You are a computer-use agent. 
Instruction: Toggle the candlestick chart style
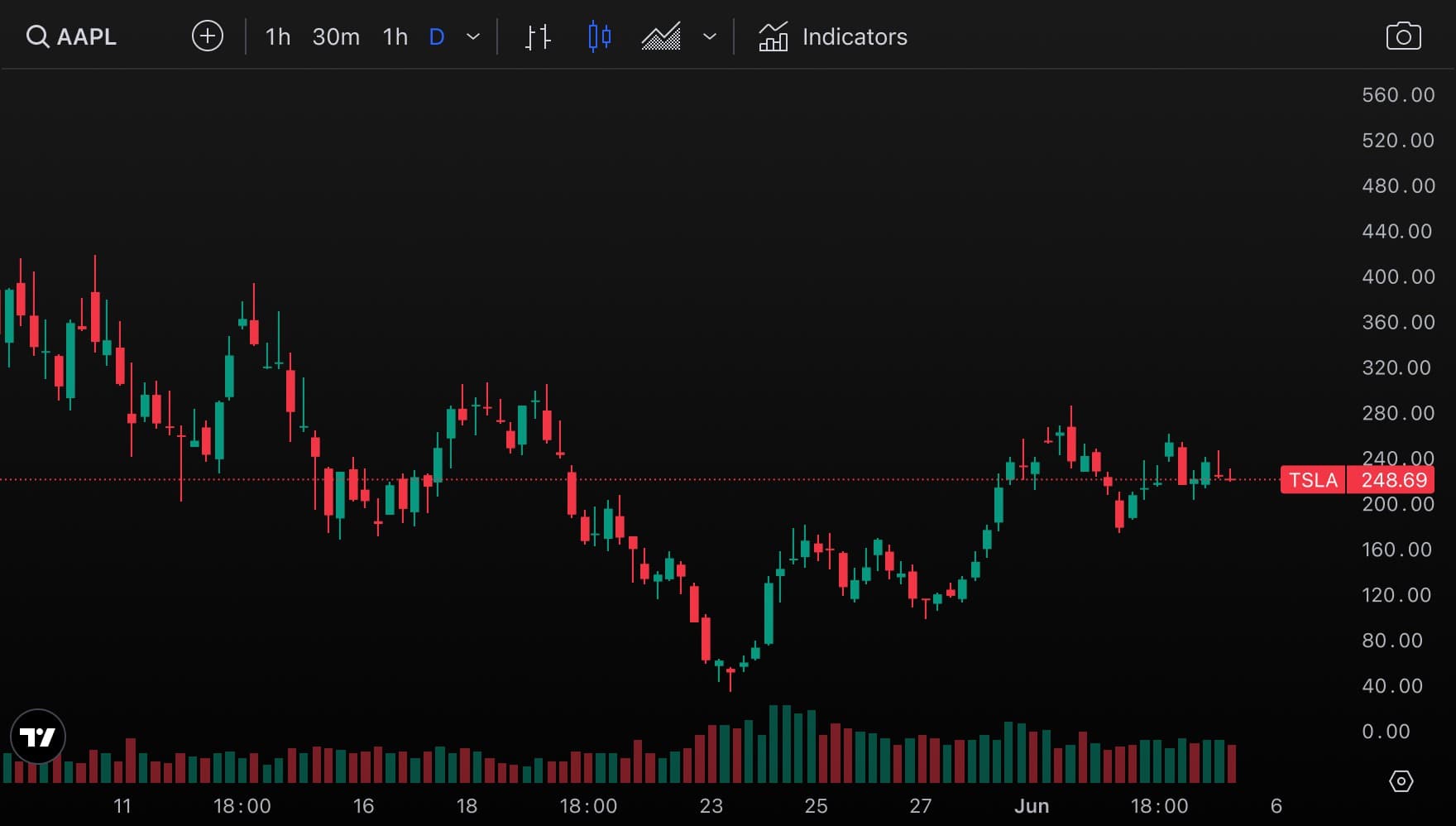click(x=598, y=36)
